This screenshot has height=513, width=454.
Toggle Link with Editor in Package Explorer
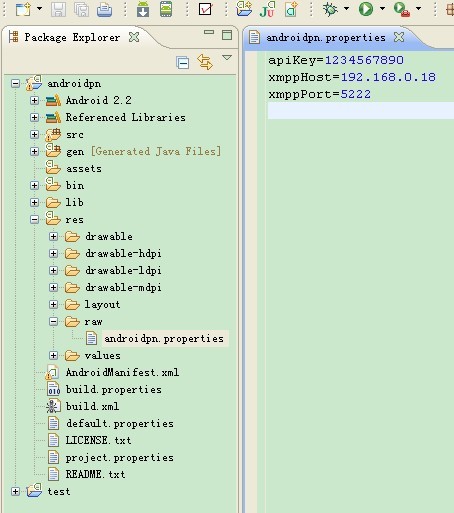pos(205,62)
